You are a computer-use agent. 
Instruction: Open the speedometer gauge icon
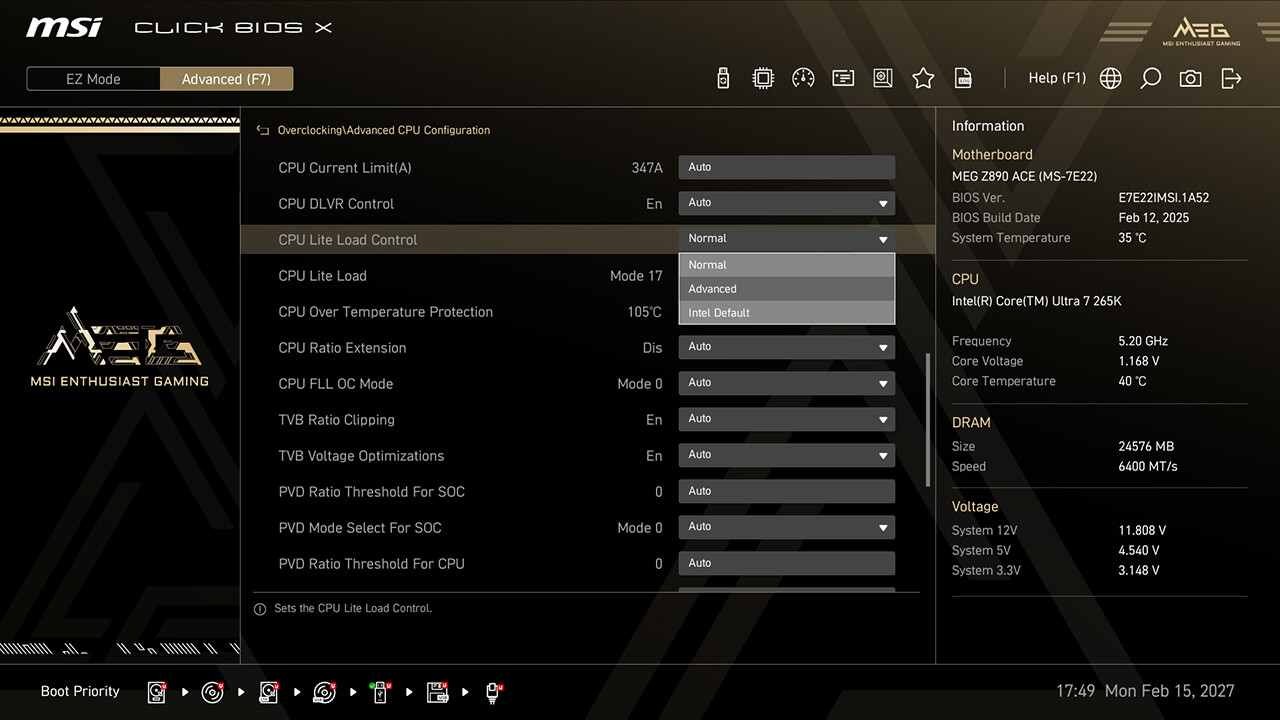[803, 78]
